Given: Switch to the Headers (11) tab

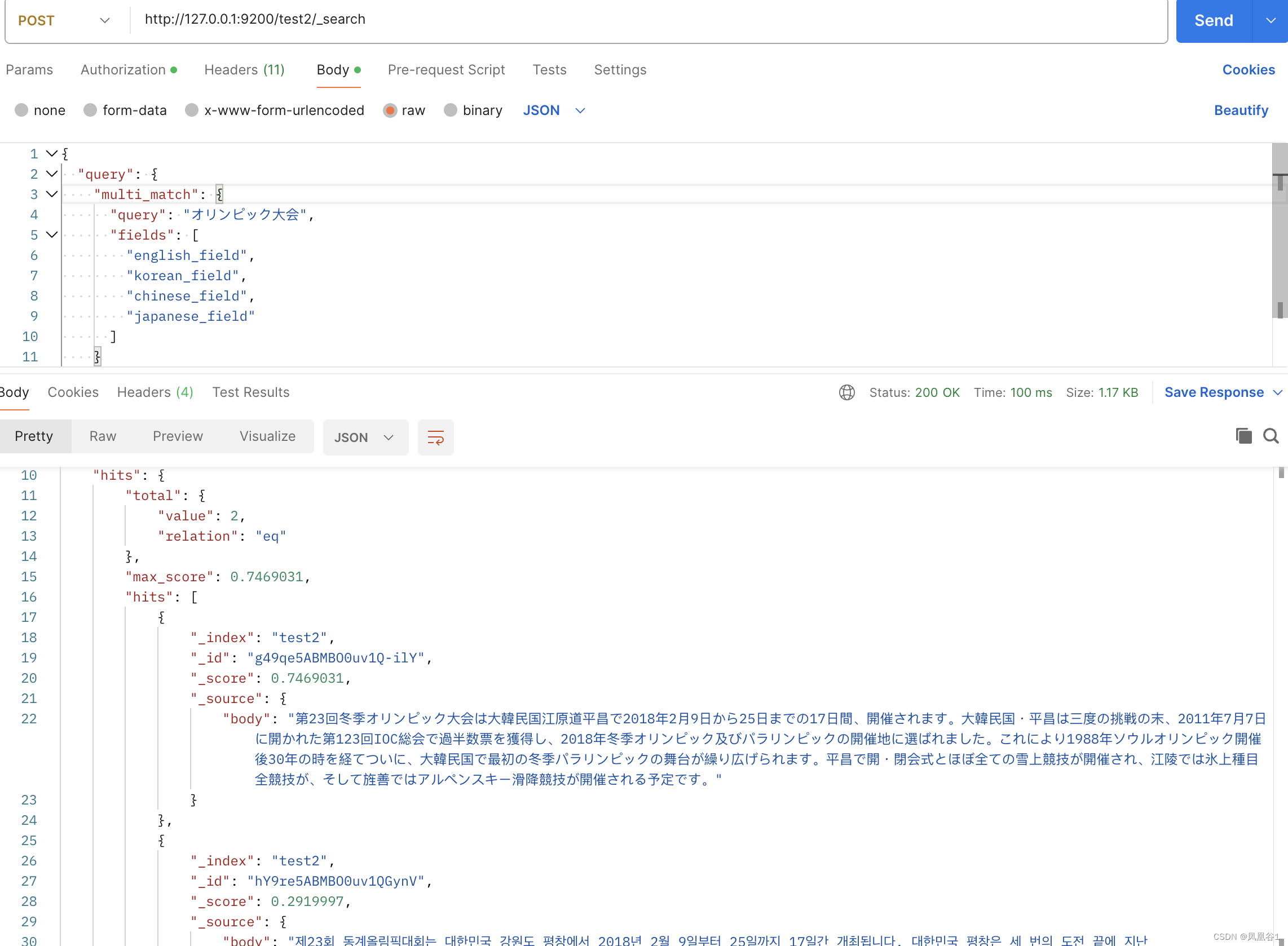Looking at the screenshot, I should (x=245, y=70).
